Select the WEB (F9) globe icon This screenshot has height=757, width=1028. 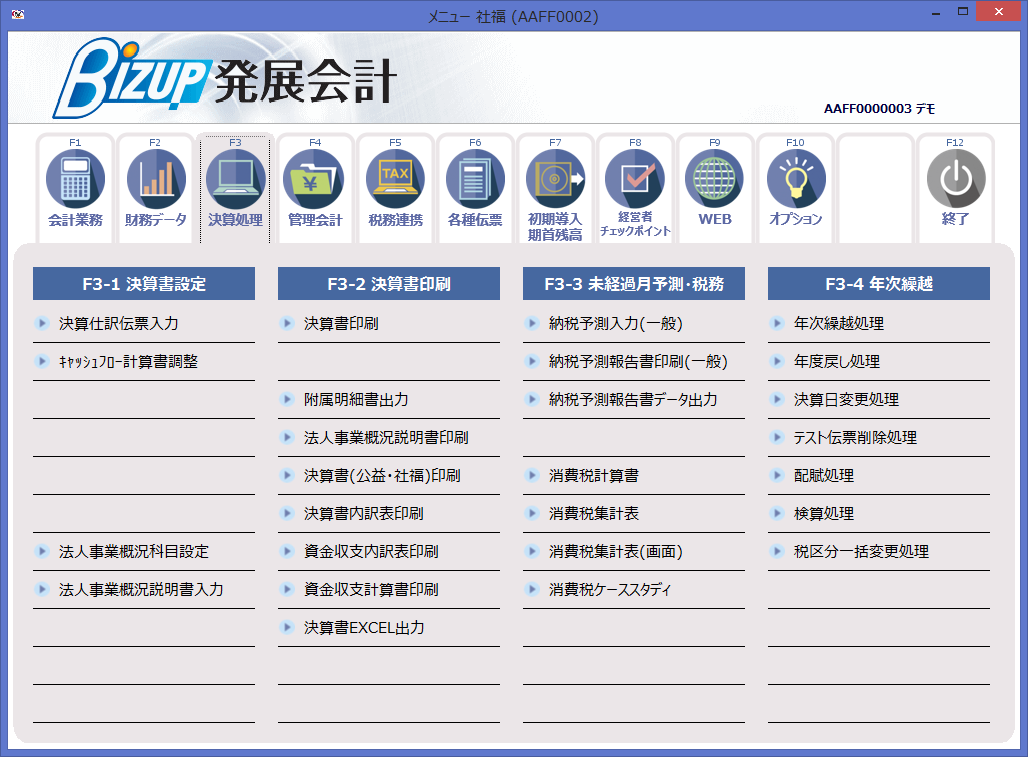pos(715,188)
